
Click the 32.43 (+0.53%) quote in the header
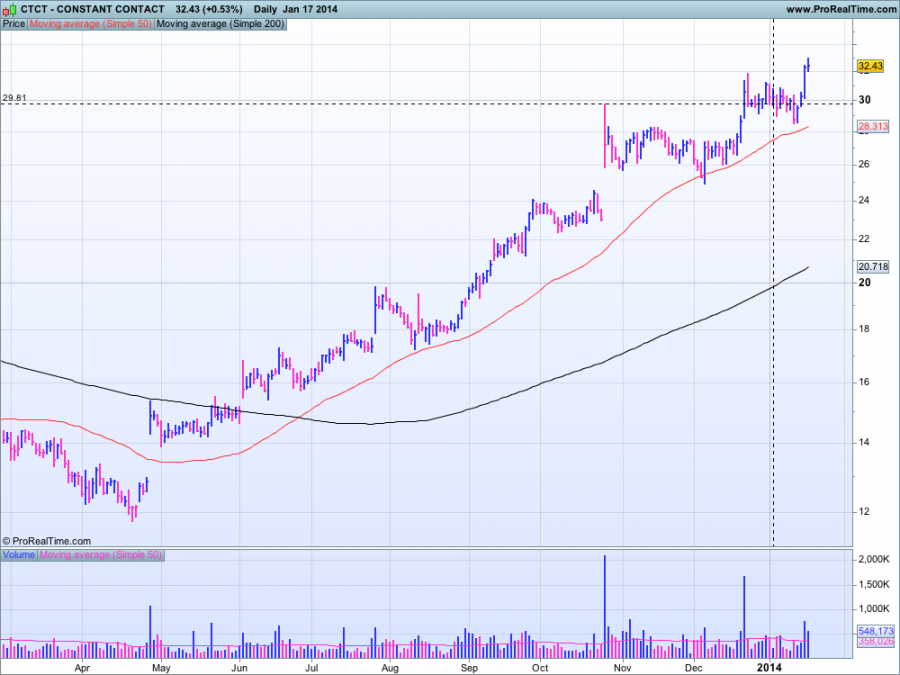point(209,9)
